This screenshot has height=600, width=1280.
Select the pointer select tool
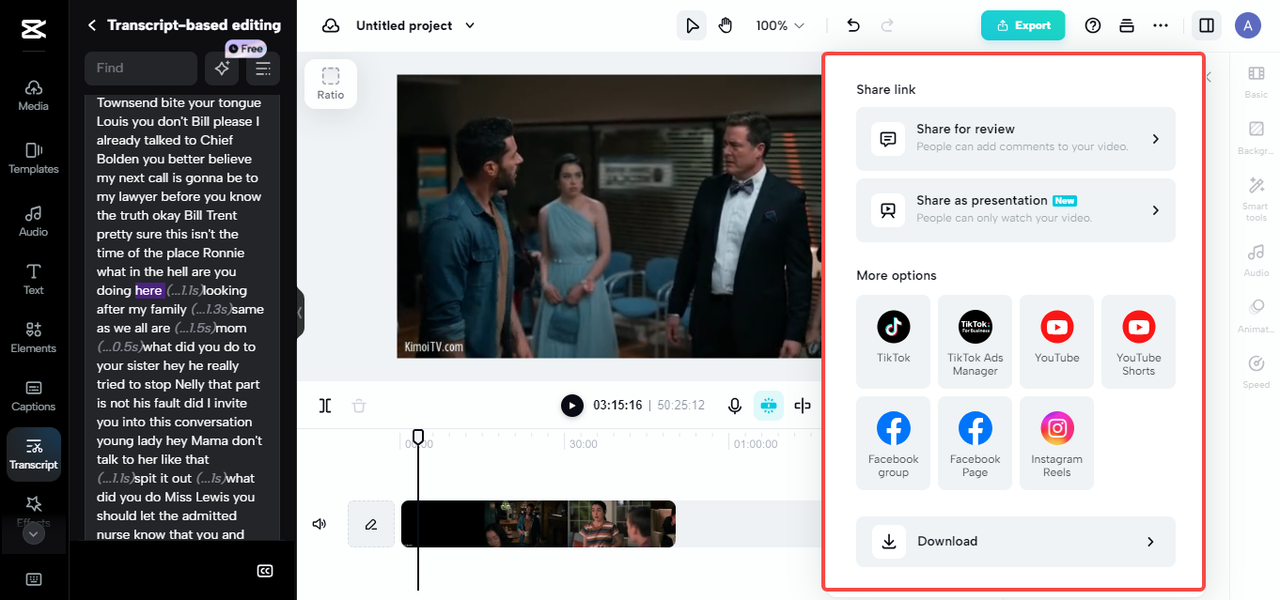pyautogui.click(x=691, y=25)
